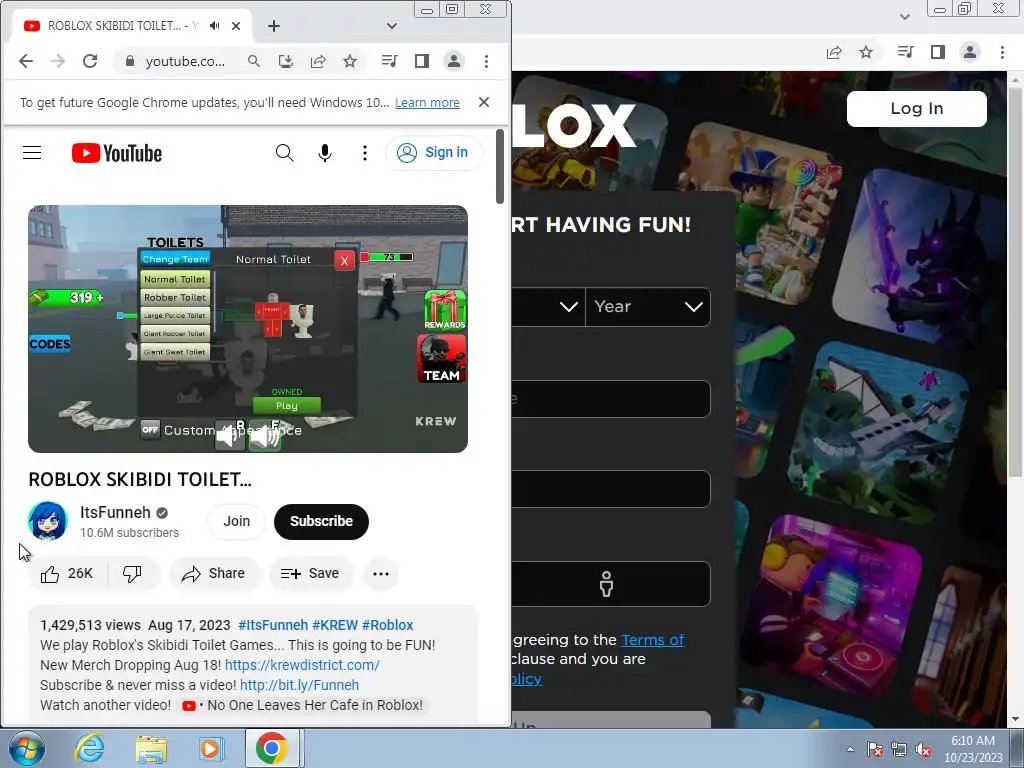
Task: Click the forward navigation arrow in YouTube window
Action: 57,61
